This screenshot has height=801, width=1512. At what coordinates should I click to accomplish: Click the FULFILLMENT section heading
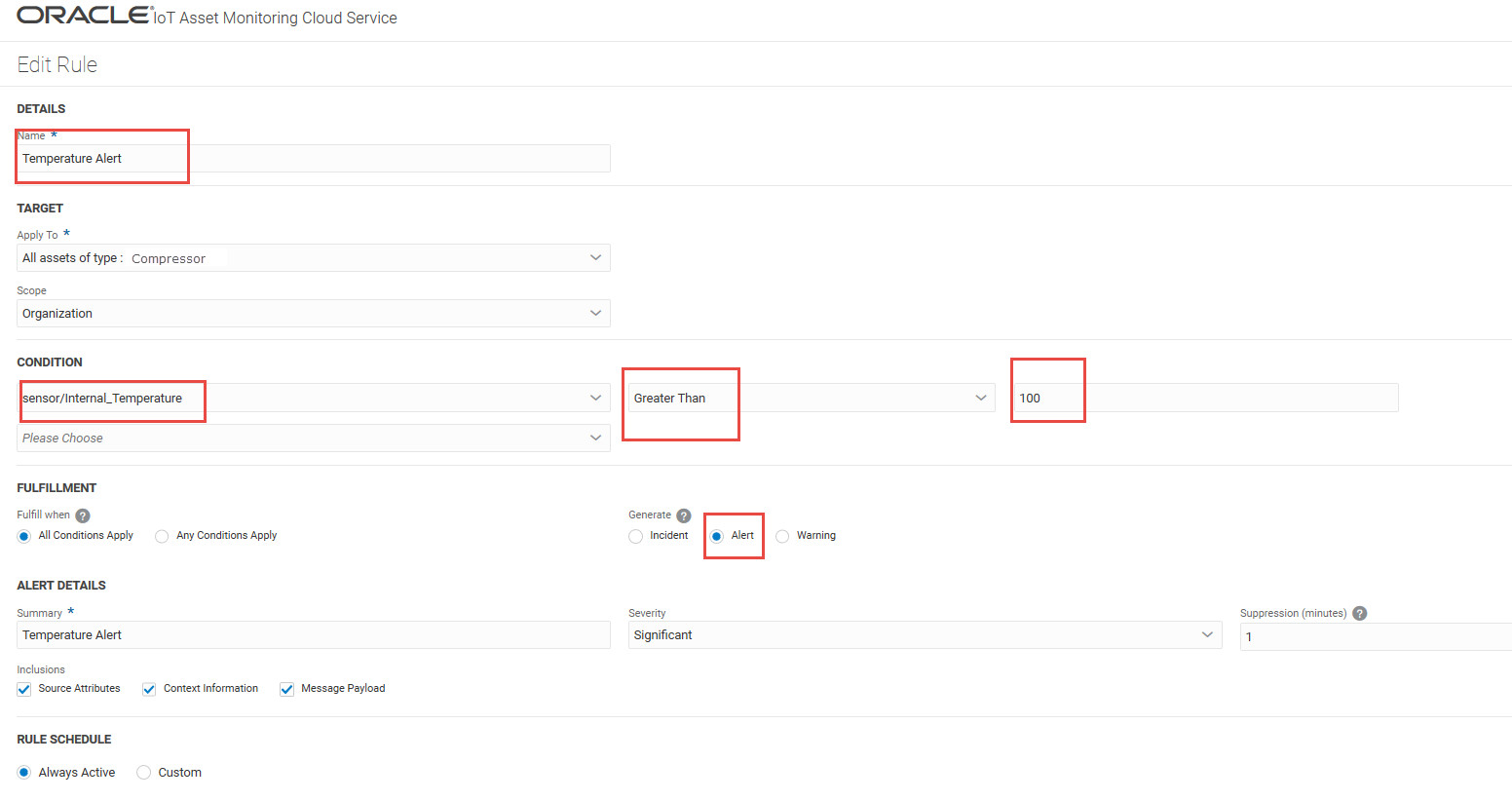(x=57, y=488)
